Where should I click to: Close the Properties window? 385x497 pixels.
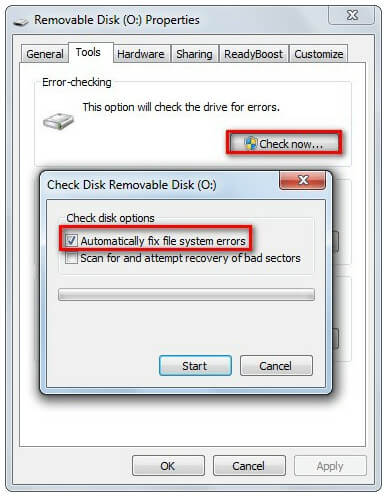352,15
